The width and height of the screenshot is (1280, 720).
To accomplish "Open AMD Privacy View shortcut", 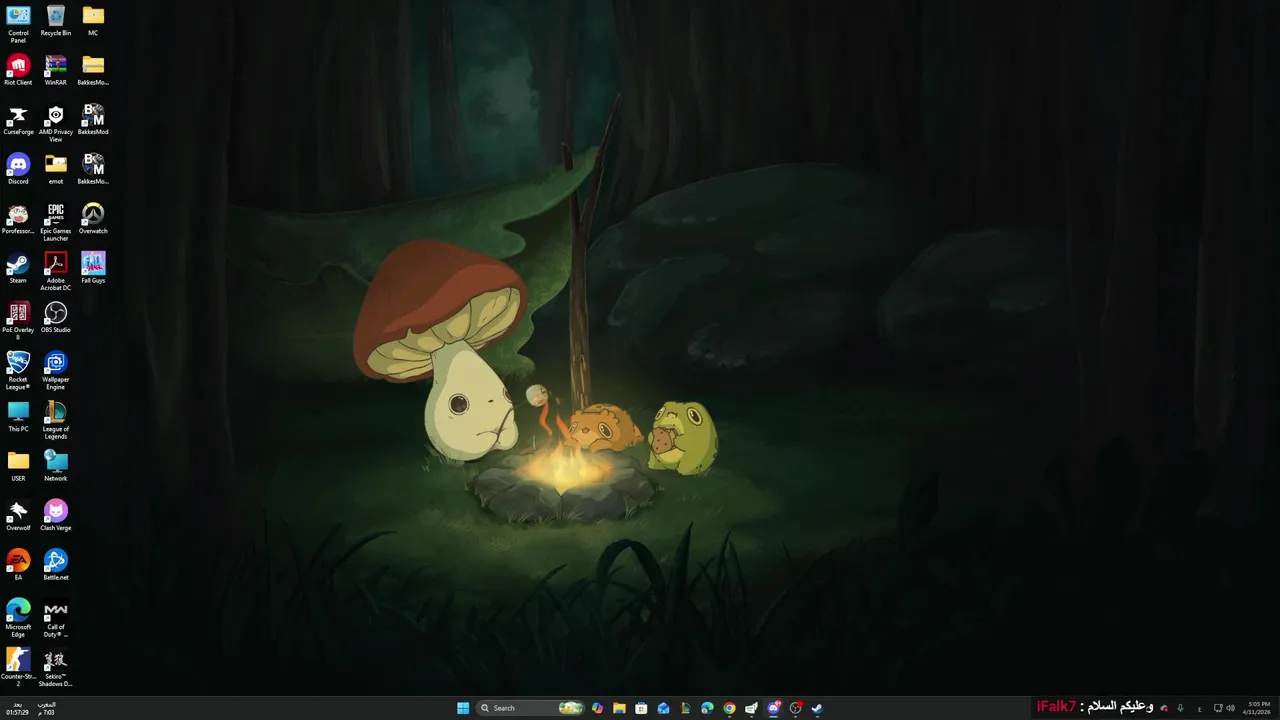I will (x=56, y=123).
